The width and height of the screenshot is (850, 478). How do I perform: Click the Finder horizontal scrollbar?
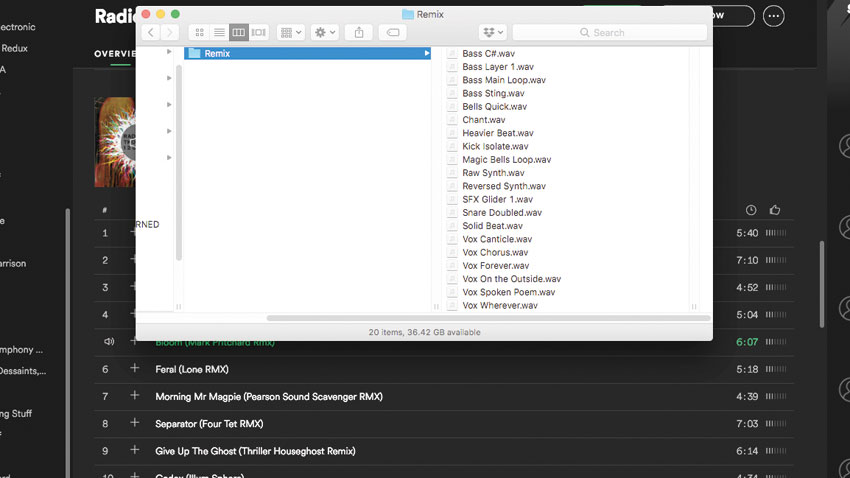pyautogui.click(x=488, y=318)
